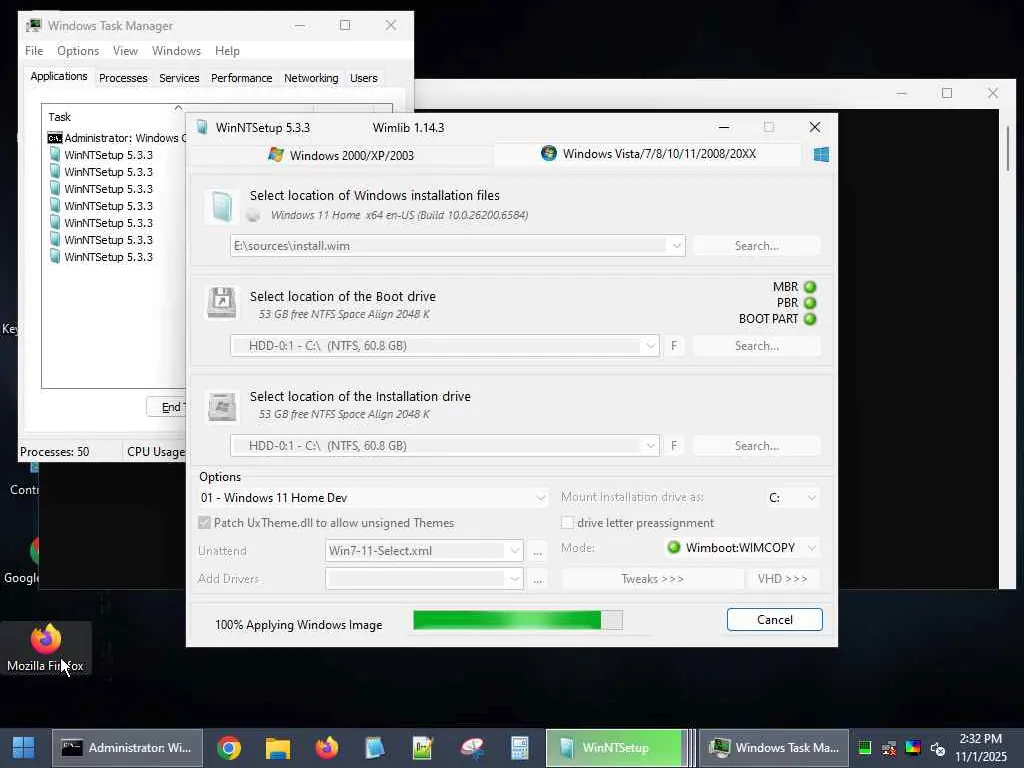
Task: Click the installation files folder icon
Action: click(221, 207)
